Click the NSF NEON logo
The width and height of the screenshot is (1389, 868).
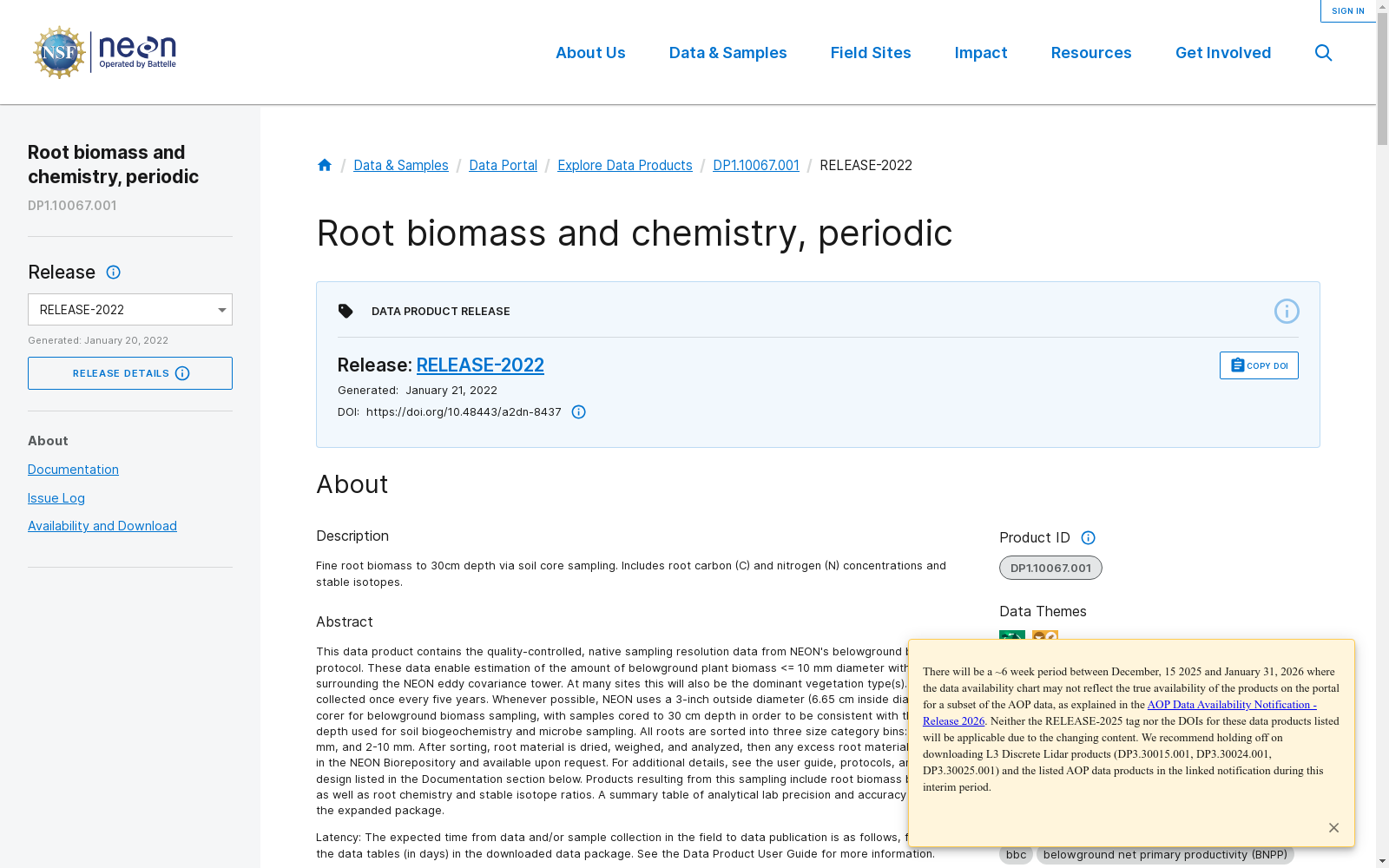(x=104, y=52)
